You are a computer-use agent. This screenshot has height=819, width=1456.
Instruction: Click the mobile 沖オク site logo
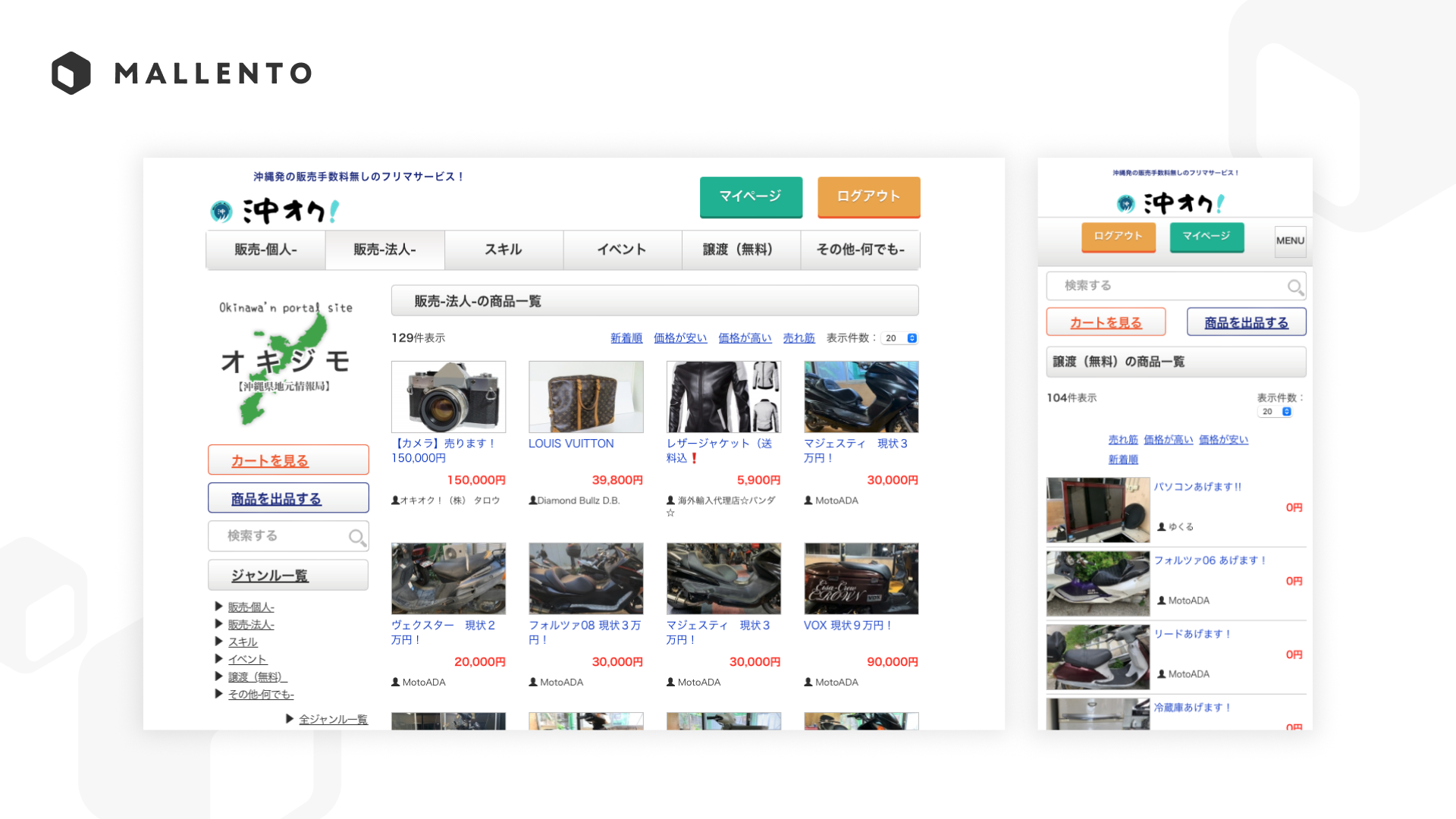(1172, 203)
